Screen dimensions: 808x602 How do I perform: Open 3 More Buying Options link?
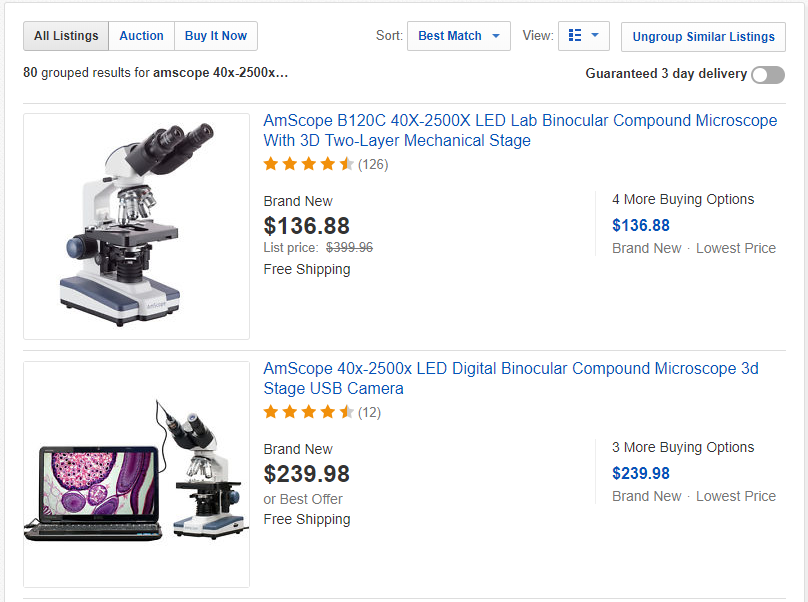coord(683,447)
